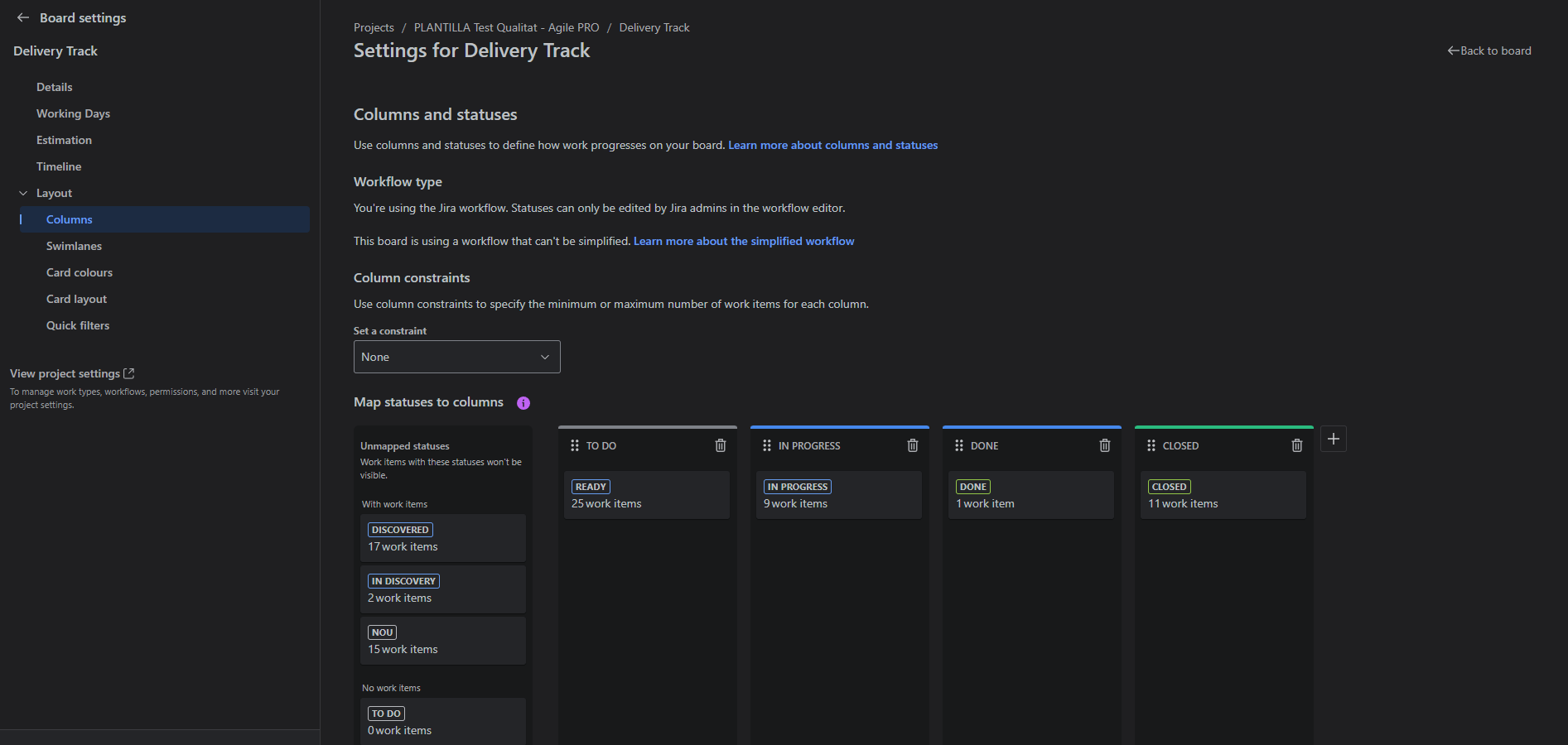This screenshot has width=1568, height=745.
Task: Open the Swimlanes settings page
Action: (x=74, y=246)
